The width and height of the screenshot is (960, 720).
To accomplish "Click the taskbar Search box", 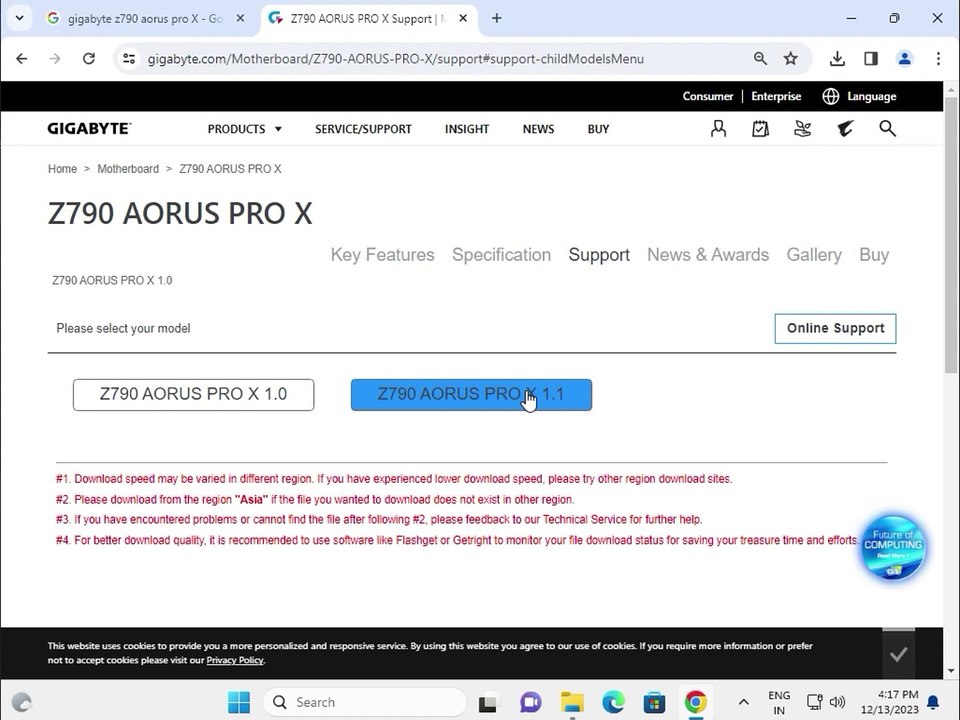I will click(x=365, y=702).
